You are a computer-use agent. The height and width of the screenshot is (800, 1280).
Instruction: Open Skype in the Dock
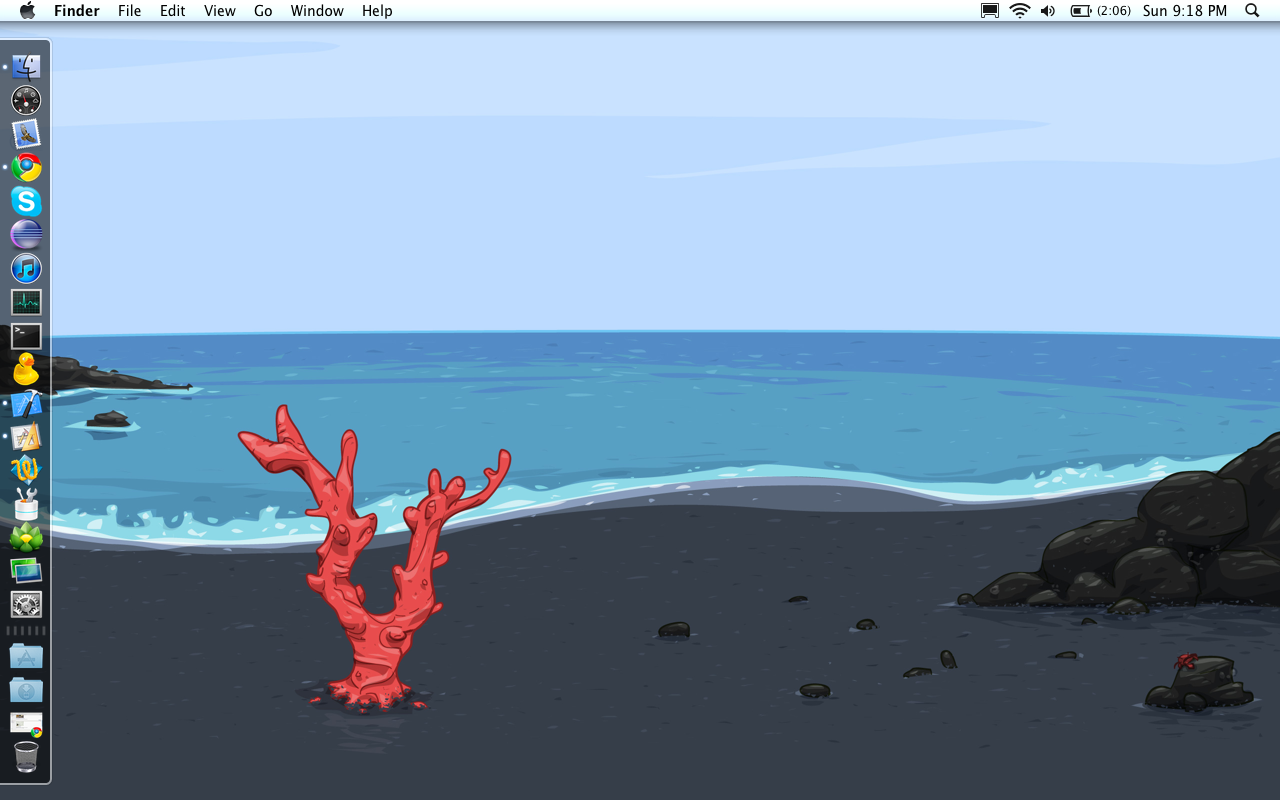(26, 201)
